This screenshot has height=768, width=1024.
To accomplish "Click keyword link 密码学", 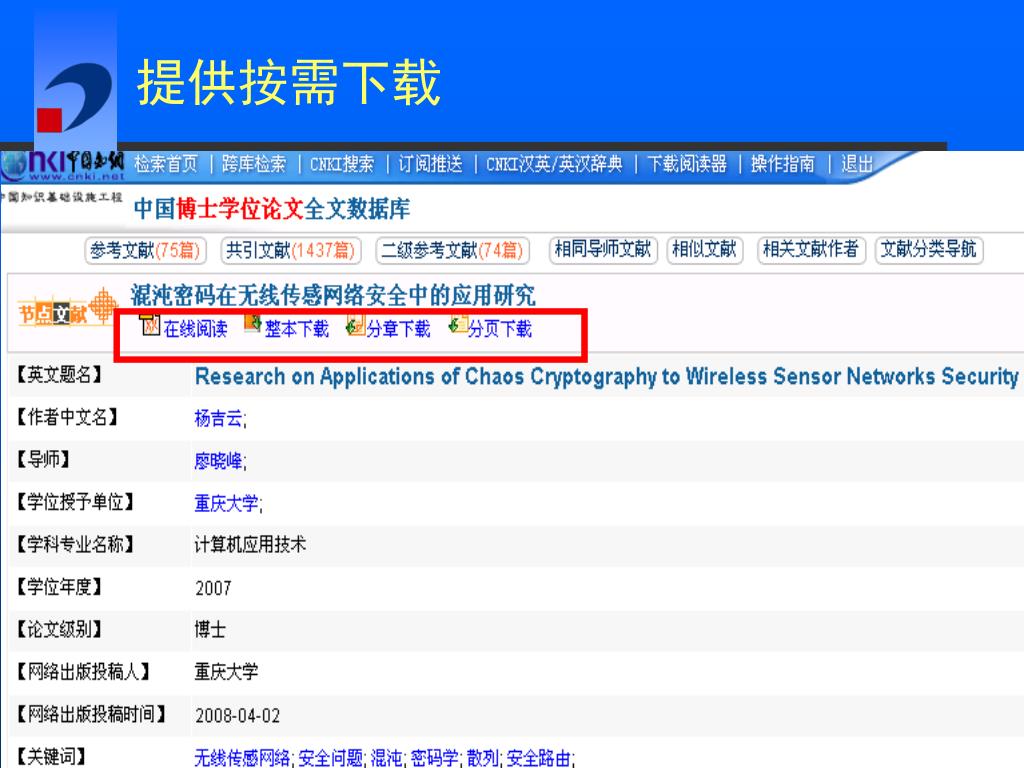I will pos(434,758).
